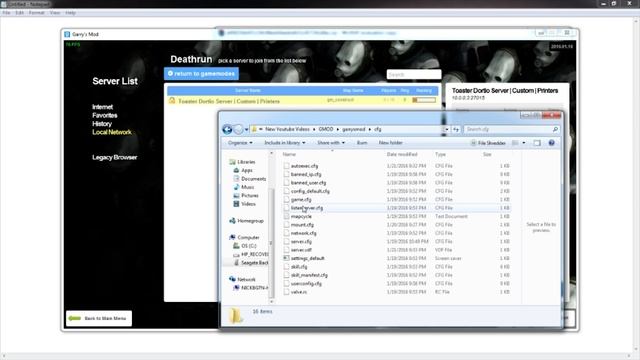The image size is (640, 360).
Task: Click the Computer icon in navigation pane
Action: pos(232,238)
